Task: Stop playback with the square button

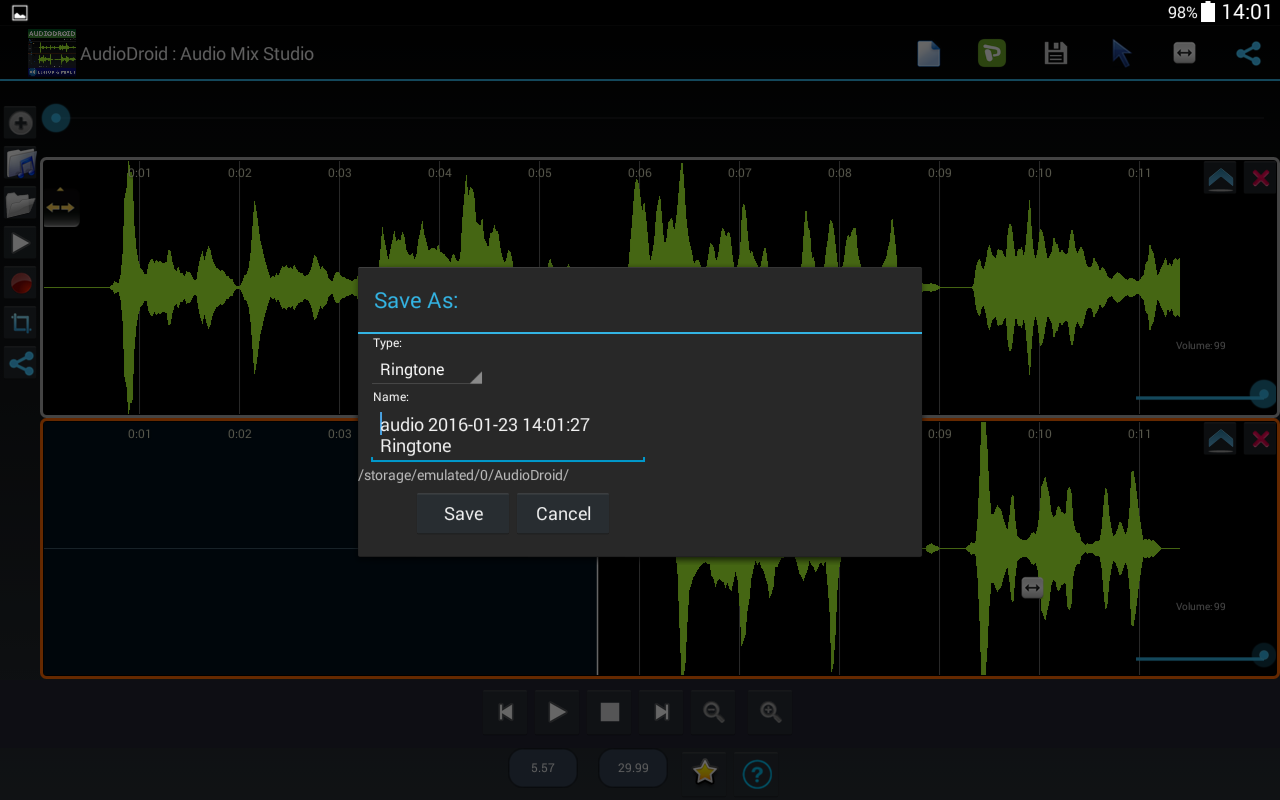Action: point(610,712)
